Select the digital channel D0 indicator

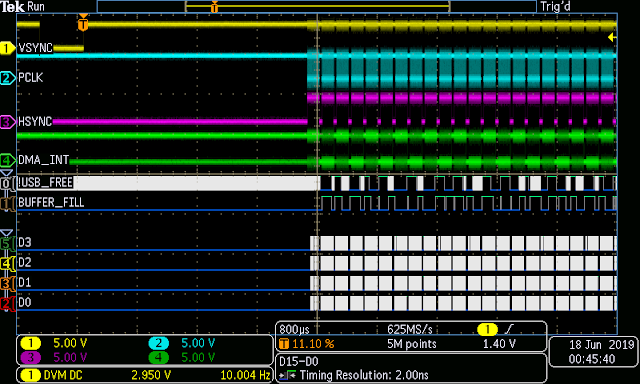[7, 303]
